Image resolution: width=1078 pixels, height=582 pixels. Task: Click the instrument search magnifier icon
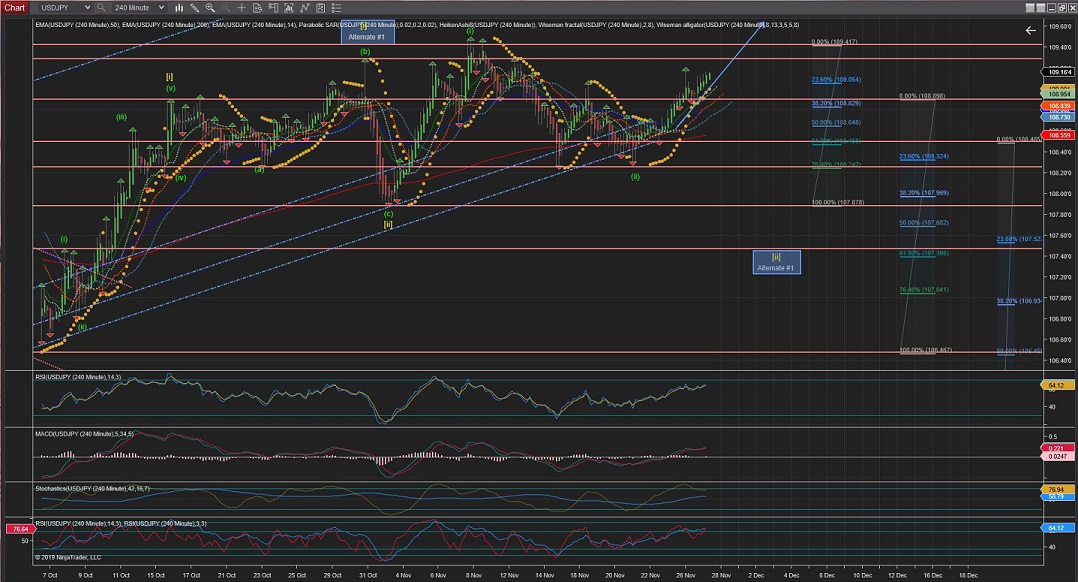click(100, 7)
